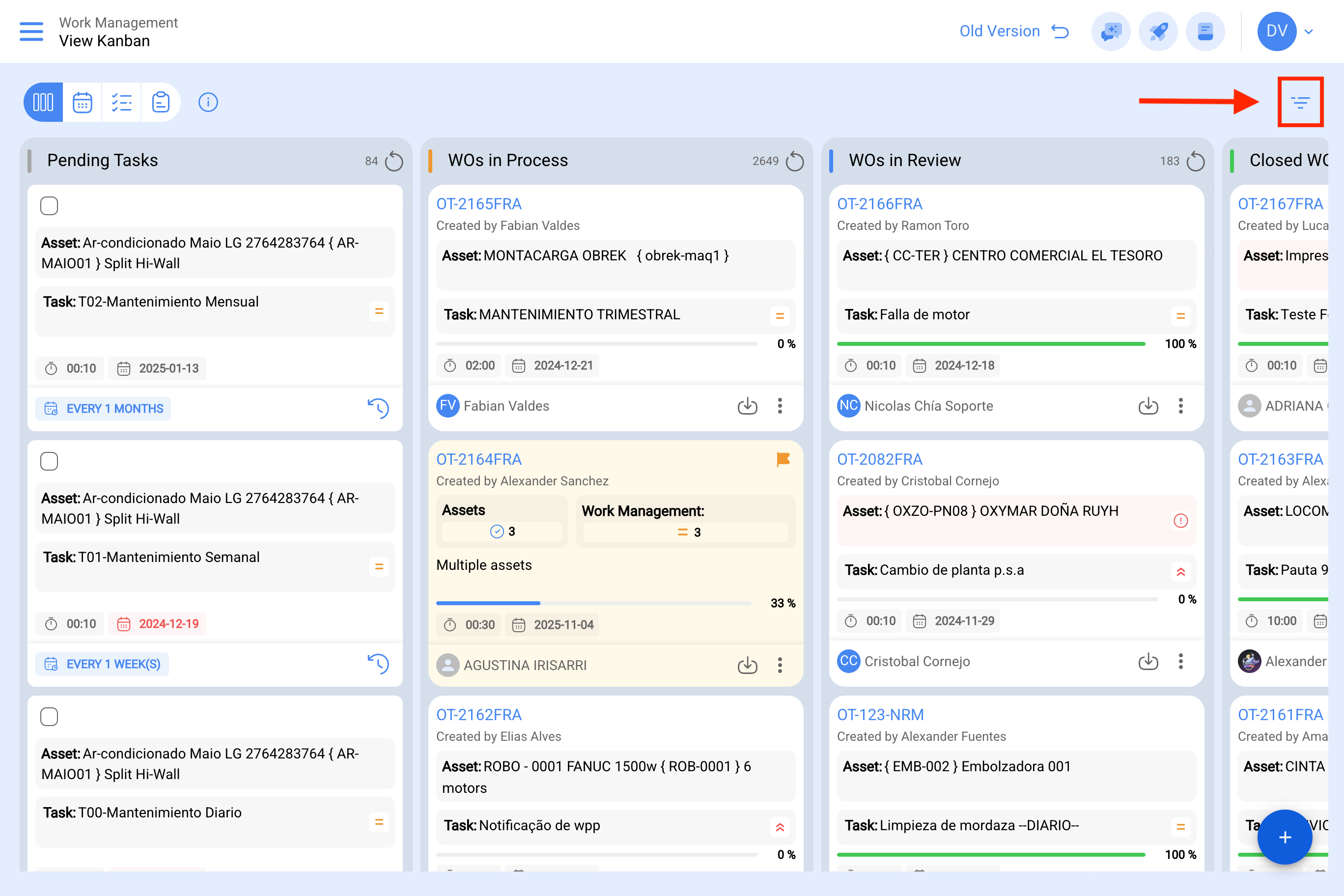
Task: Open history icon on Every 1 Months card
Action: [378, 409]
